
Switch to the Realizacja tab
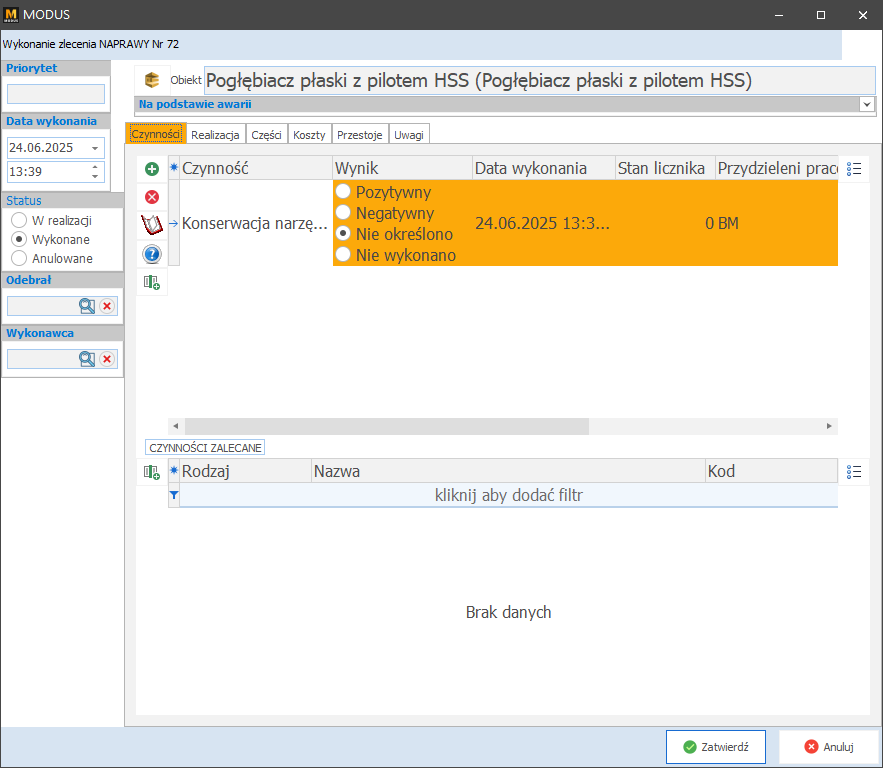215,134
